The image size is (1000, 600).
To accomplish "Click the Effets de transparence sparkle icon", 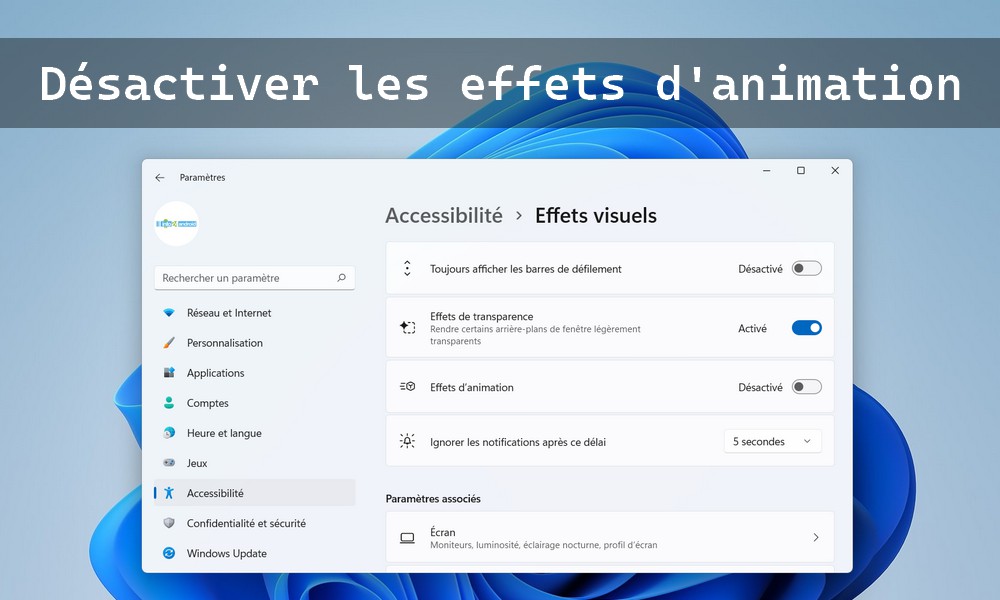I will pos(408,328).
